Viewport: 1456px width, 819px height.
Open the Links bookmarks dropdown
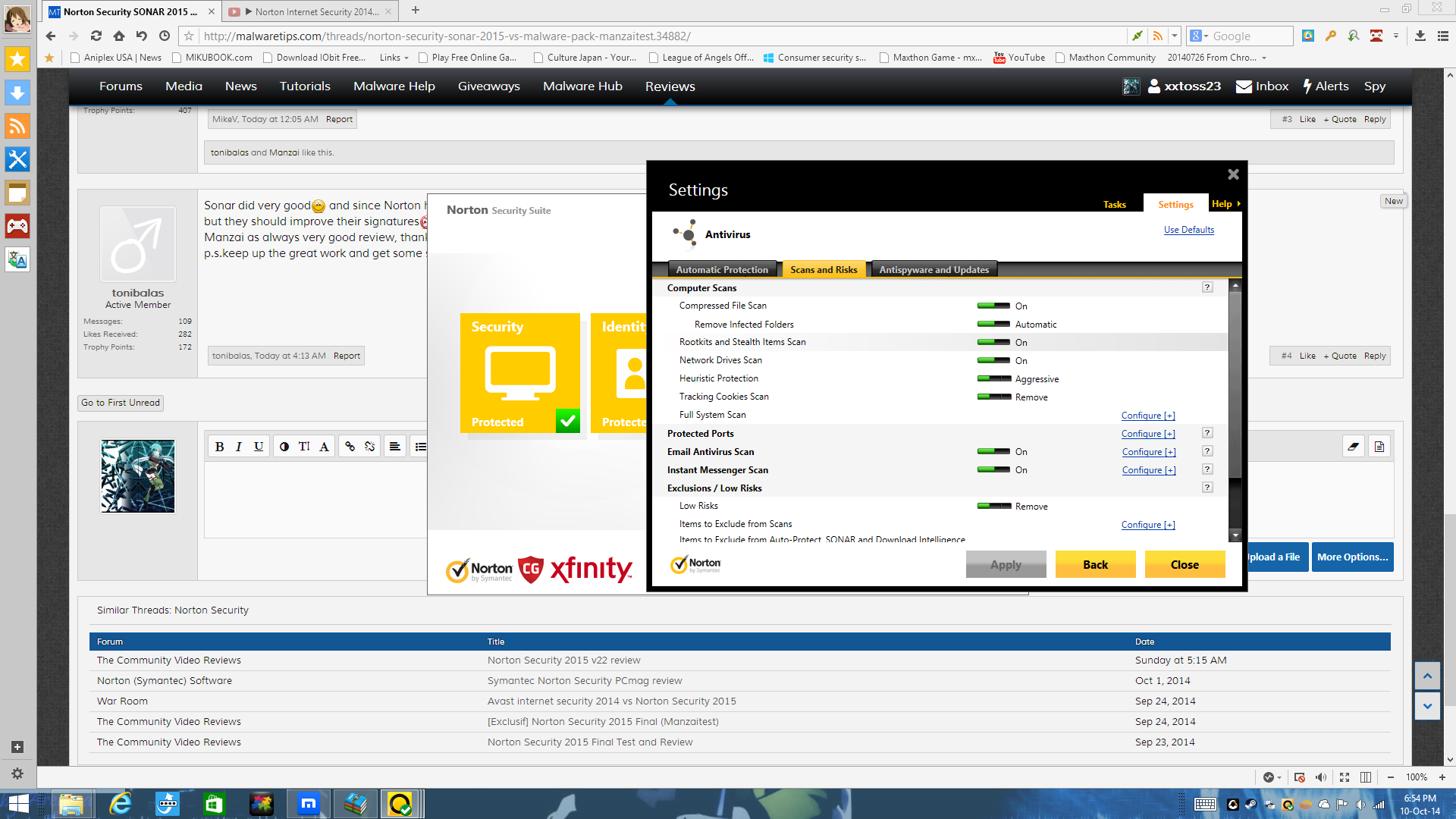394,58
